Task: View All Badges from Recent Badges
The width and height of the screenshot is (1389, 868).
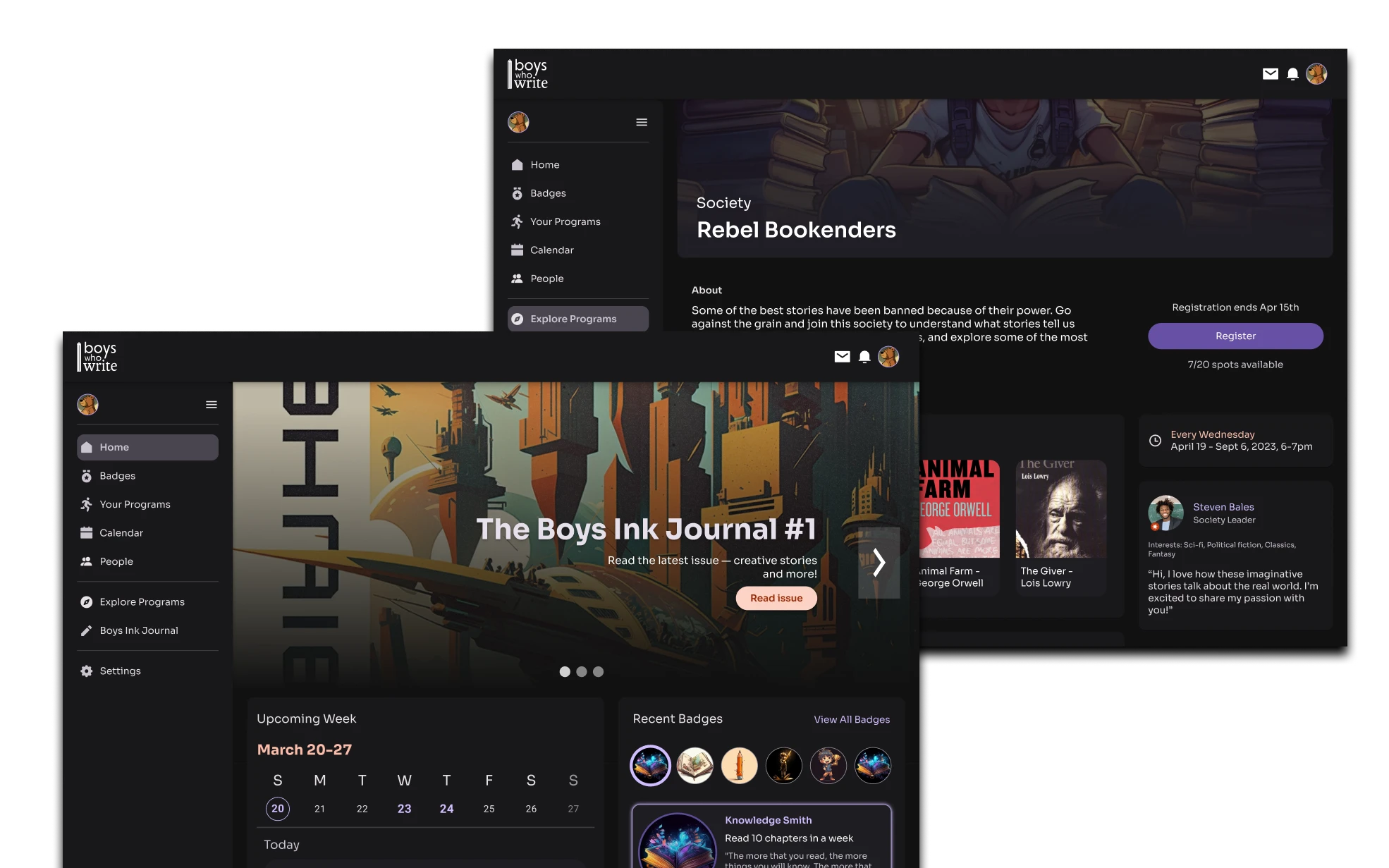Action: tap(851, 719)
